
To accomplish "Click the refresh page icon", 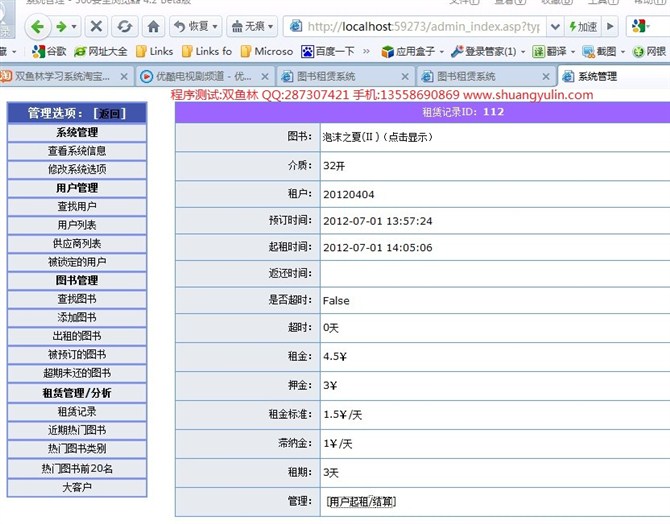I will tap(125, 27).
